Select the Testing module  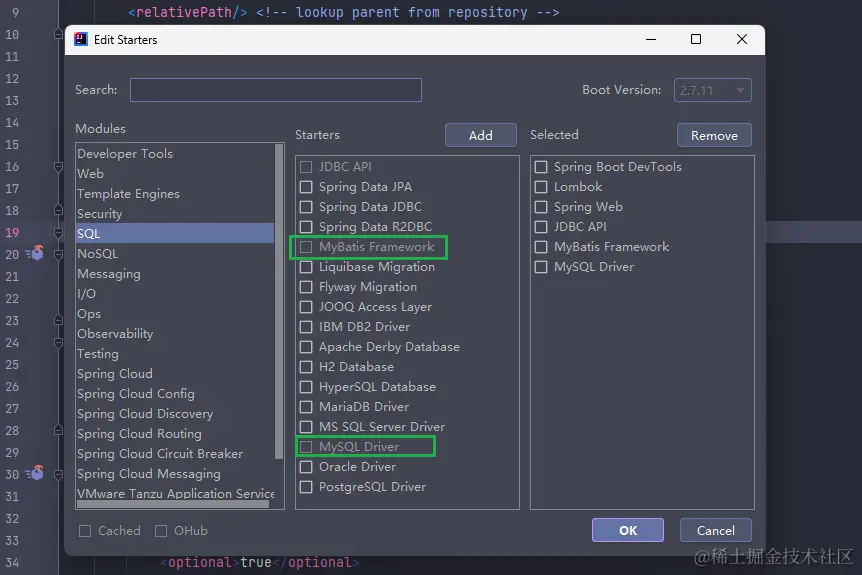[x=175, y=353]
